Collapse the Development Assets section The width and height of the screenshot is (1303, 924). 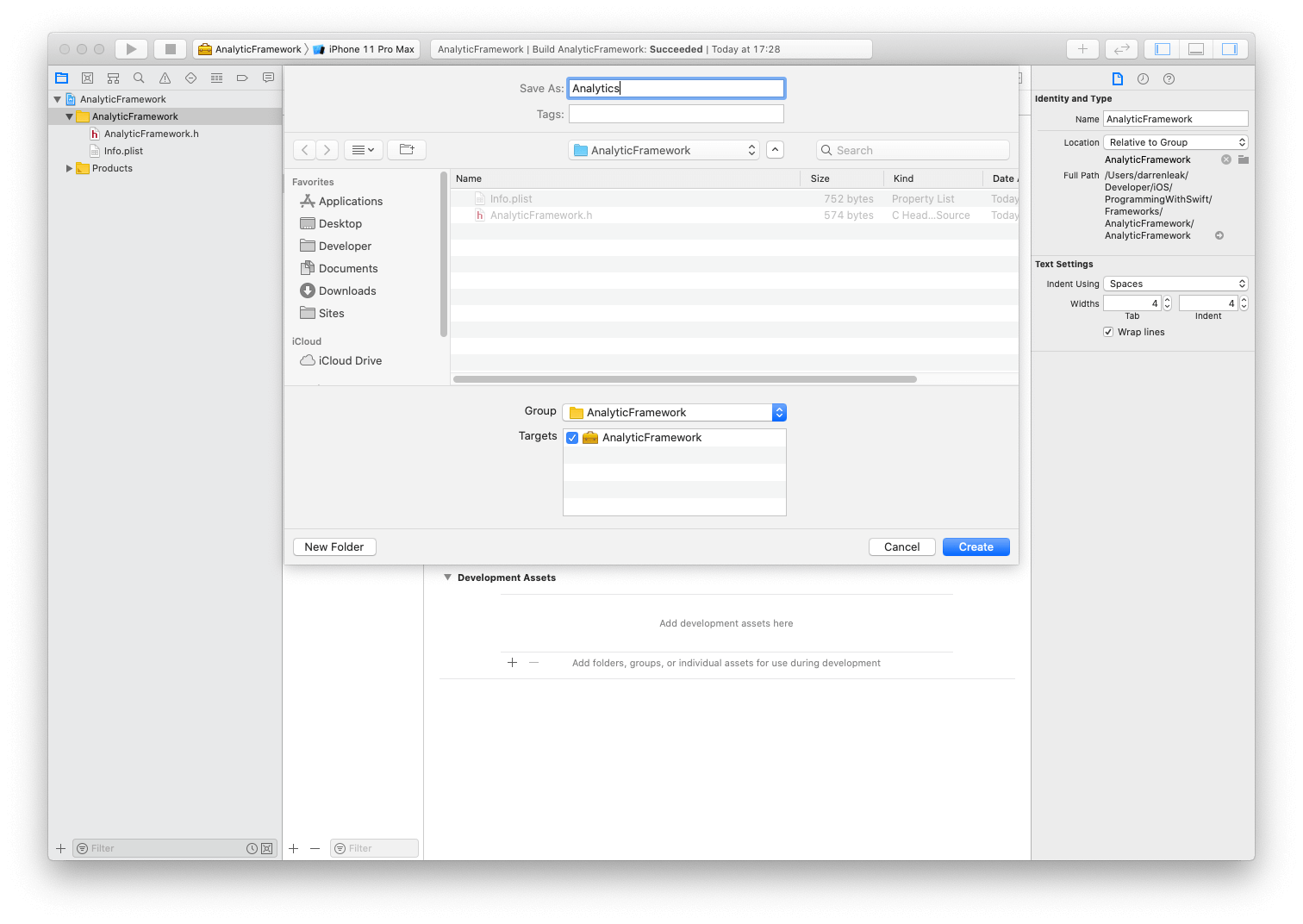click(447, 577)
